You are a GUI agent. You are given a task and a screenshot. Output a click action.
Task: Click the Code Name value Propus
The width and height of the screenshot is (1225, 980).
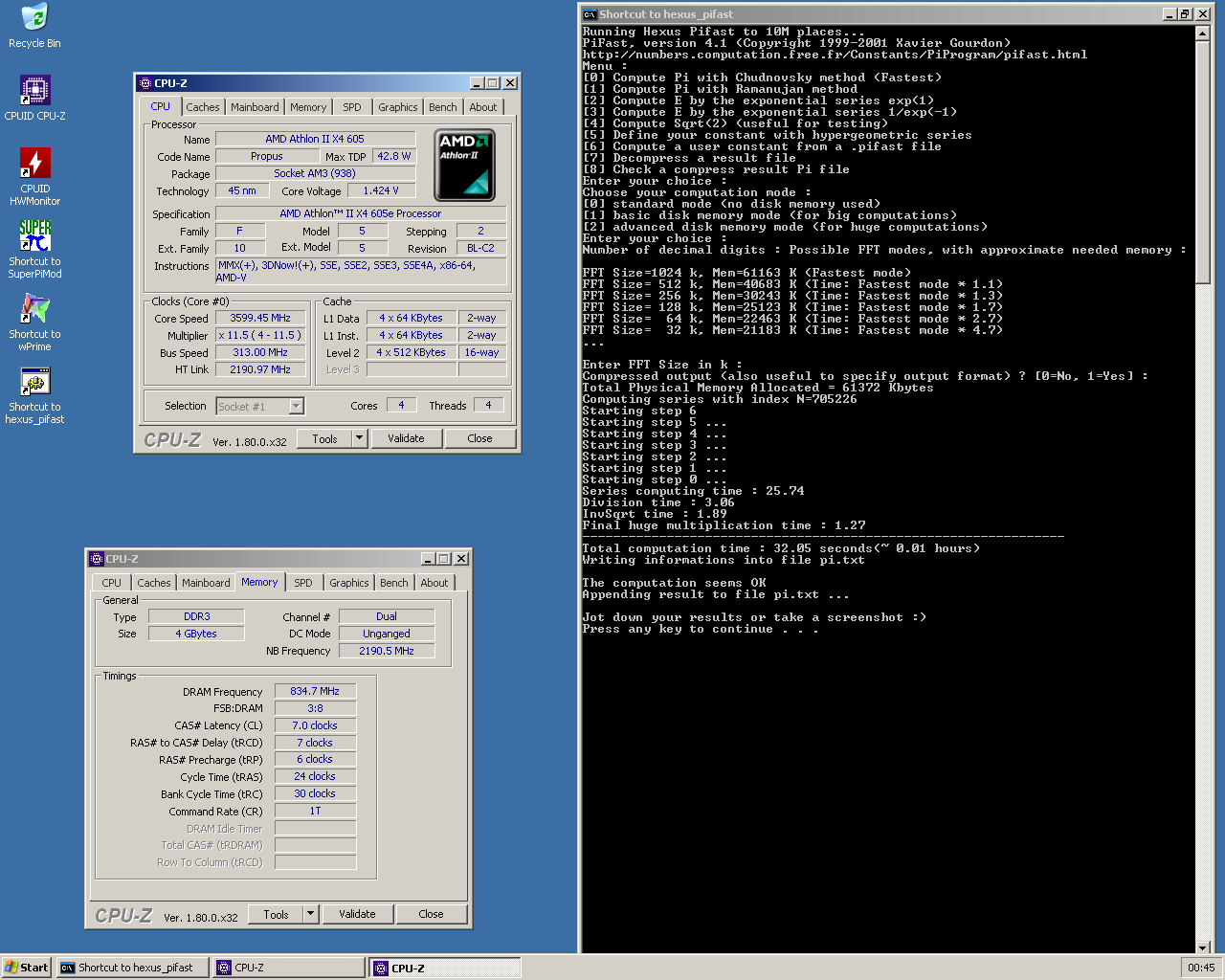click(267, 156)
